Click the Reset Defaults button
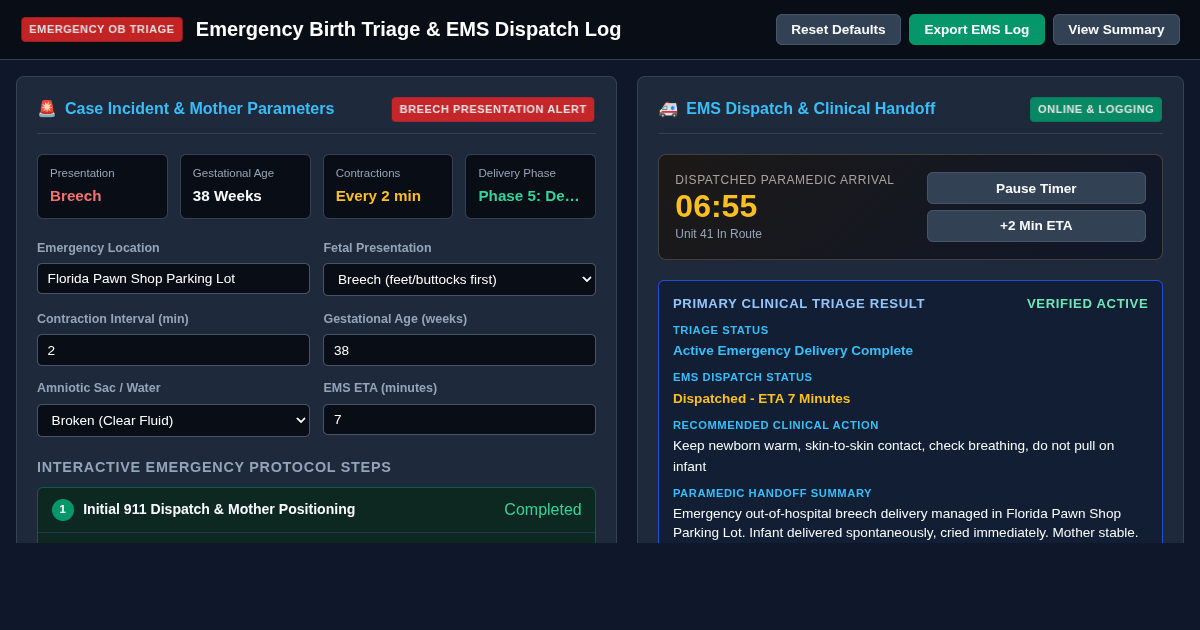Screen dimensions: 1200x630 838,29
